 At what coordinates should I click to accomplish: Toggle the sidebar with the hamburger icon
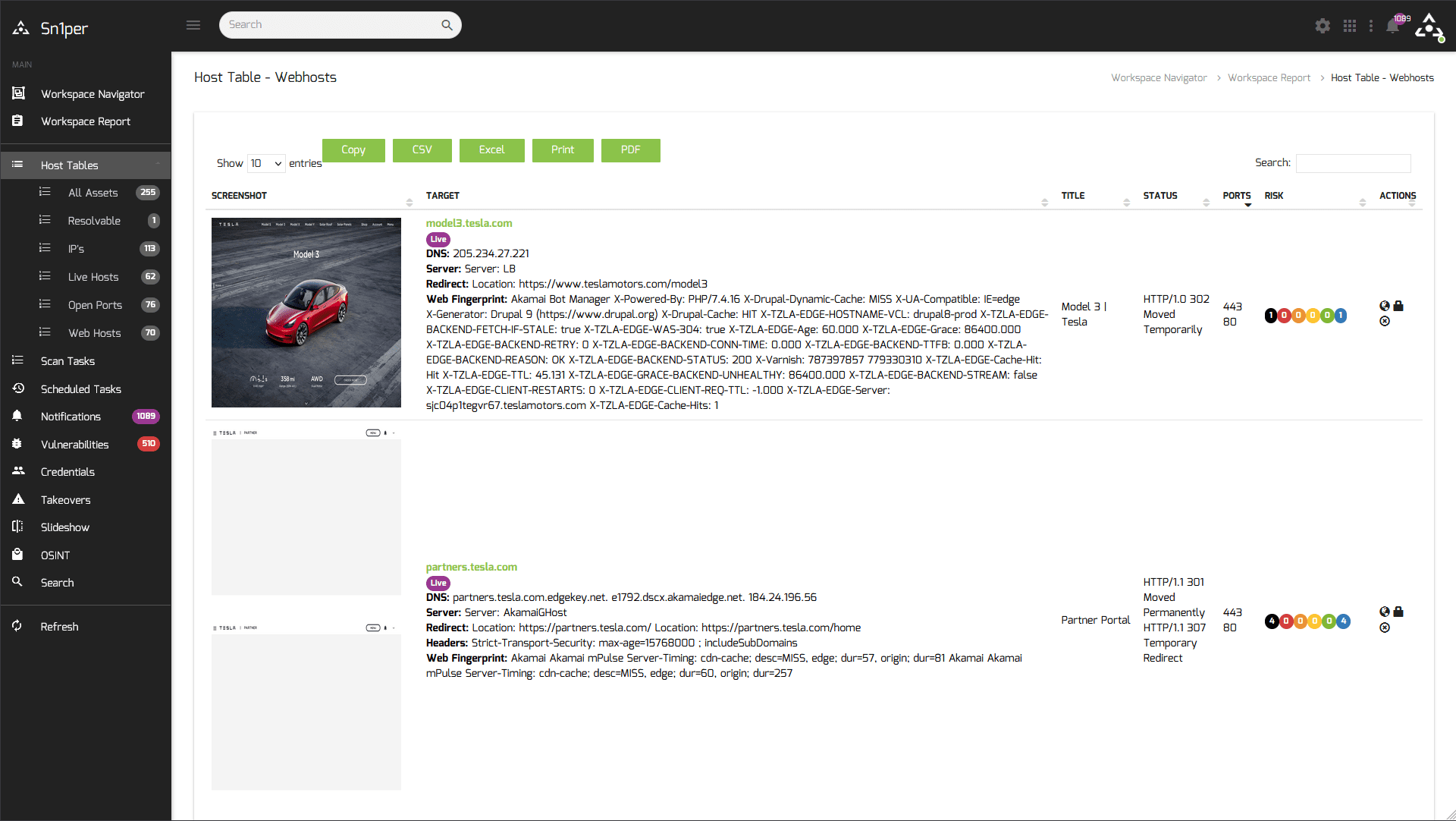tap(193, 24)
